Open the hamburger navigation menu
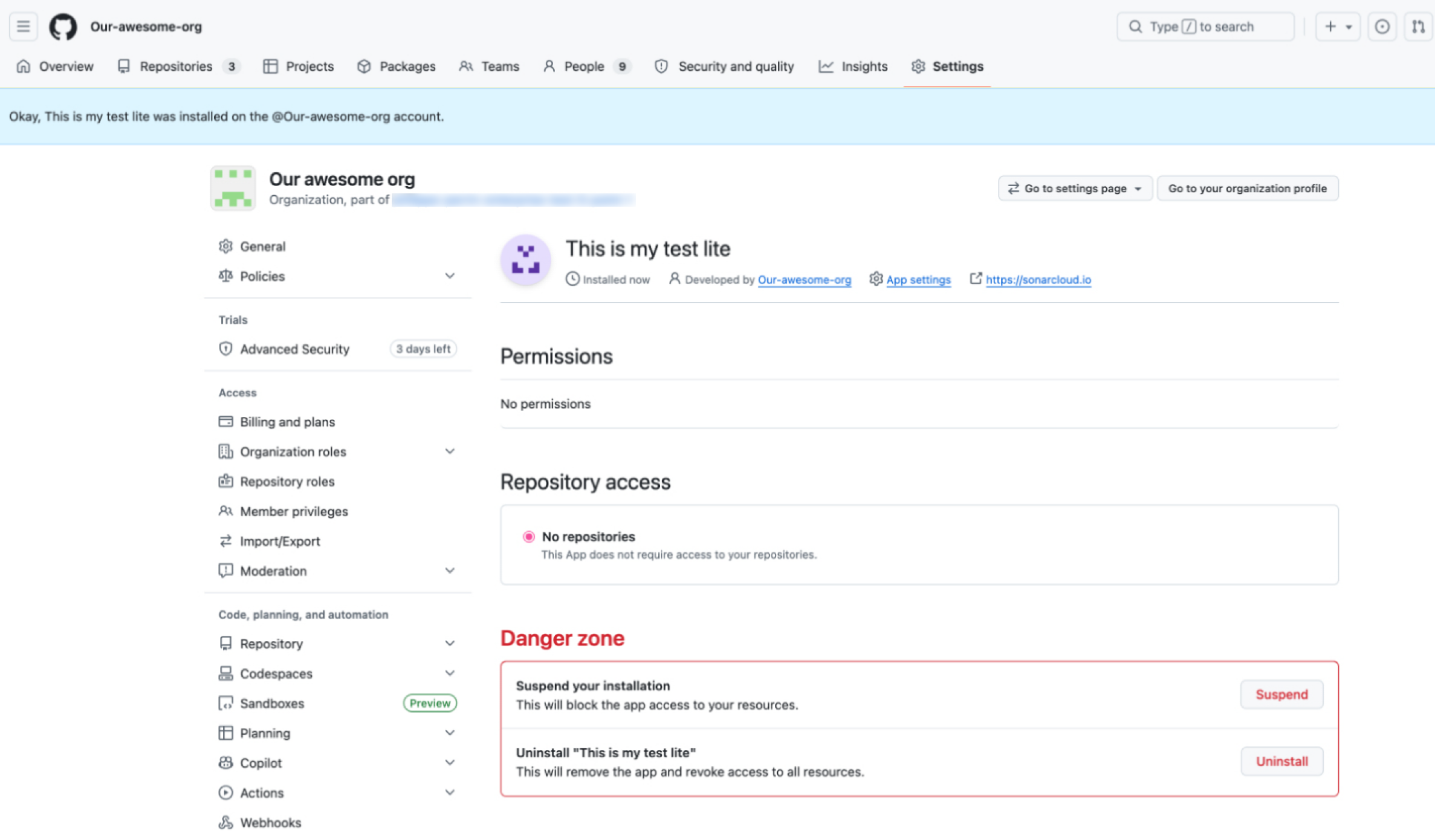The height and width of the screenshot is (840, 1435). 23,27
